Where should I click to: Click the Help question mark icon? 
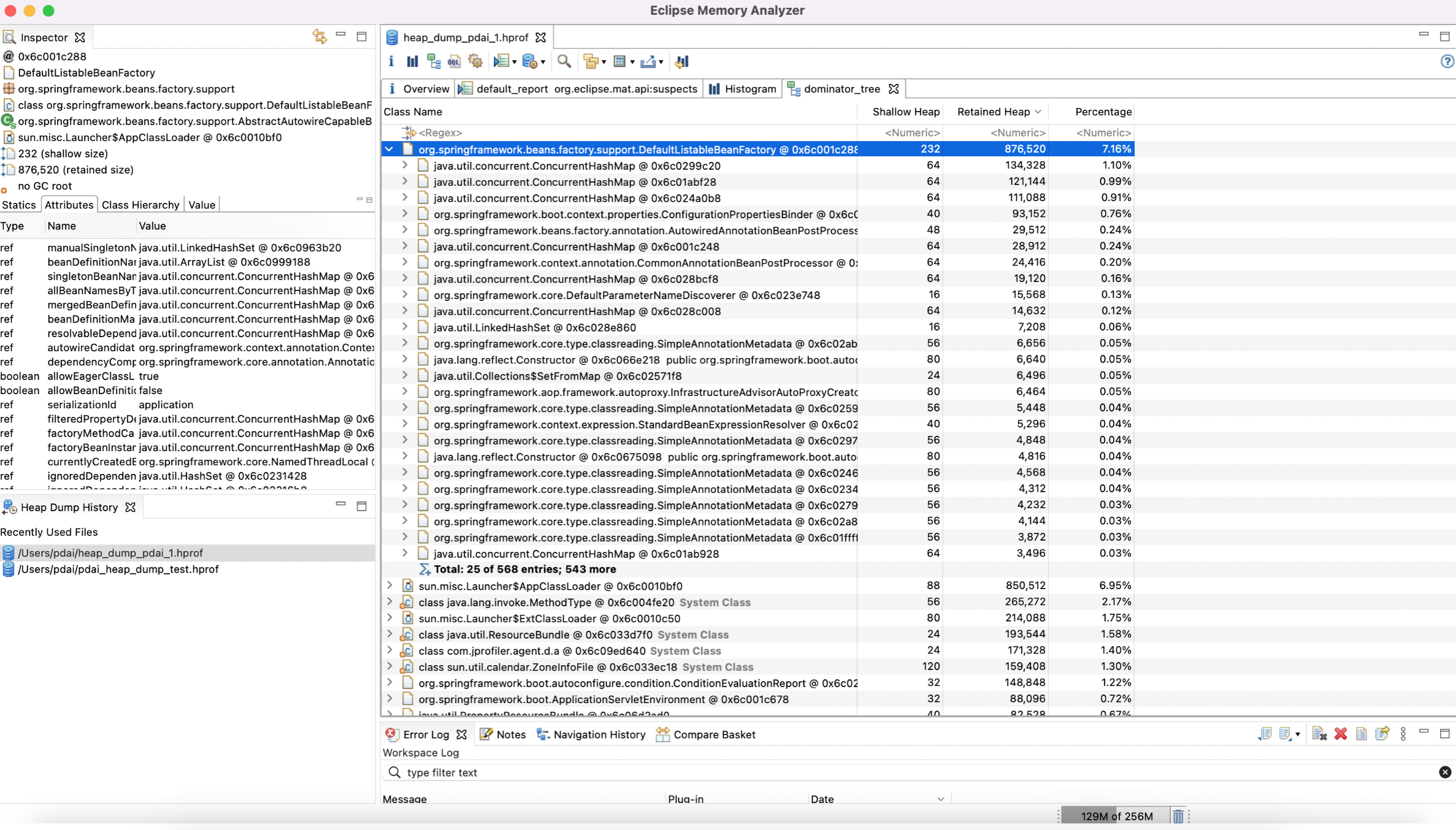click(1447, 61)
